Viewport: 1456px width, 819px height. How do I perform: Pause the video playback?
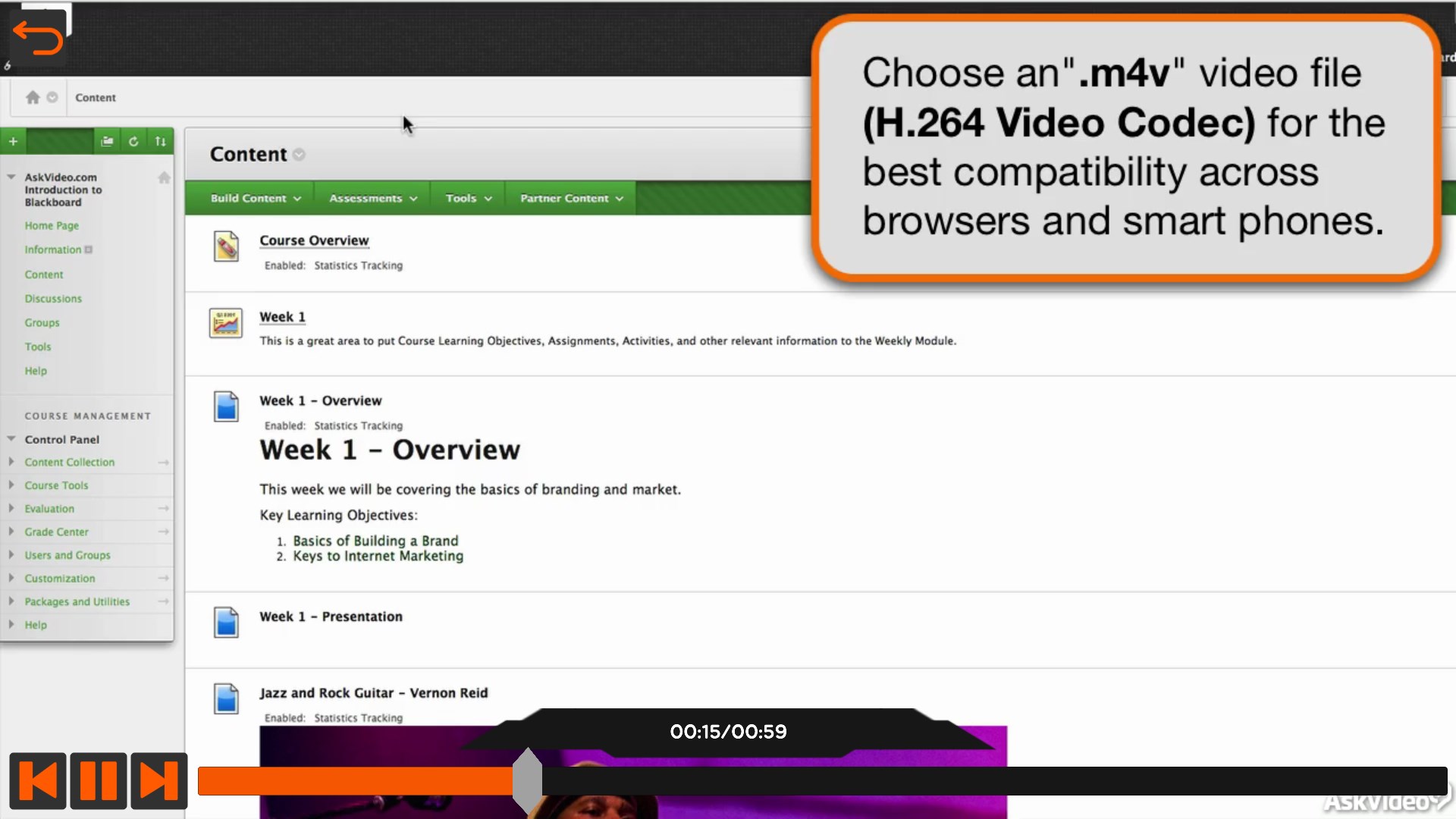[x=99, y=780]
